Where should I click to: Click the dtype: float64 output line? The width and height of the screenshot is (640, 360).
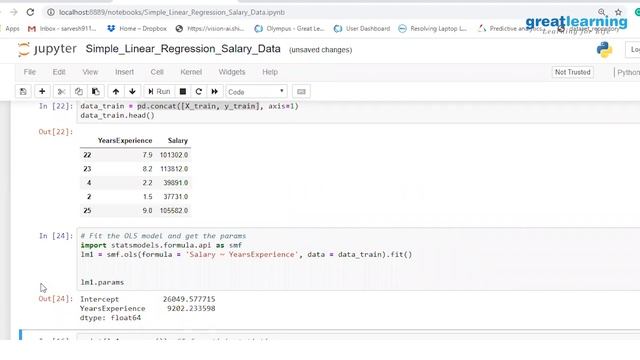110,318
